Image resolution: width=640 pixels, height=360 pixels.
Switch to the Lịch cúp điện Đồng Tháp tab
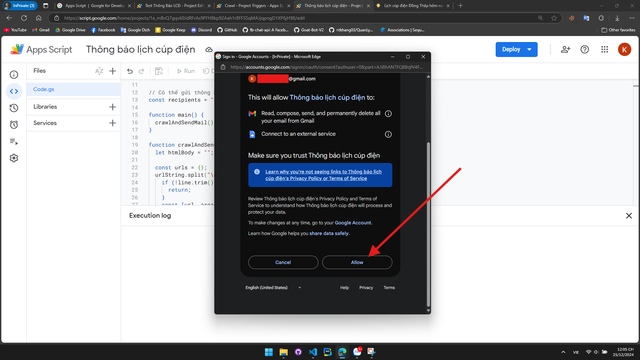pyautogui.click(x=413, y=6)
